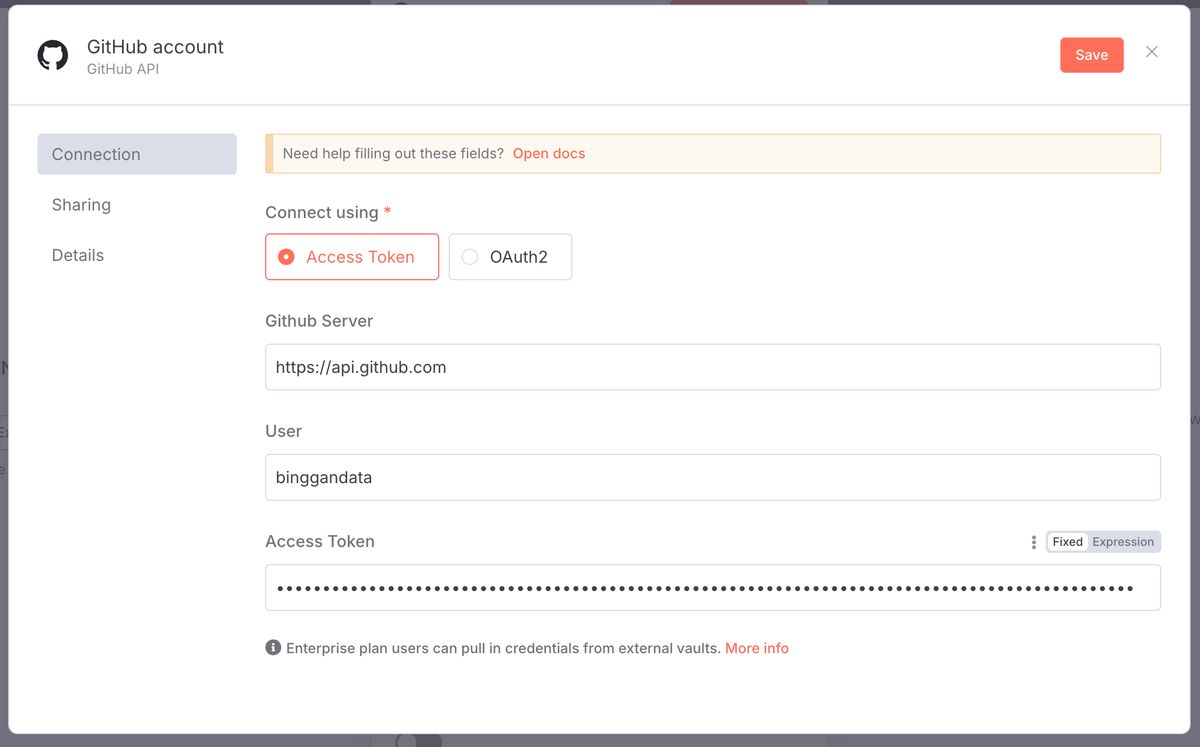Click the info circle icon about external vaults
The width and height of the screenshot is (1200, 747).
click(x=272, y=647)
